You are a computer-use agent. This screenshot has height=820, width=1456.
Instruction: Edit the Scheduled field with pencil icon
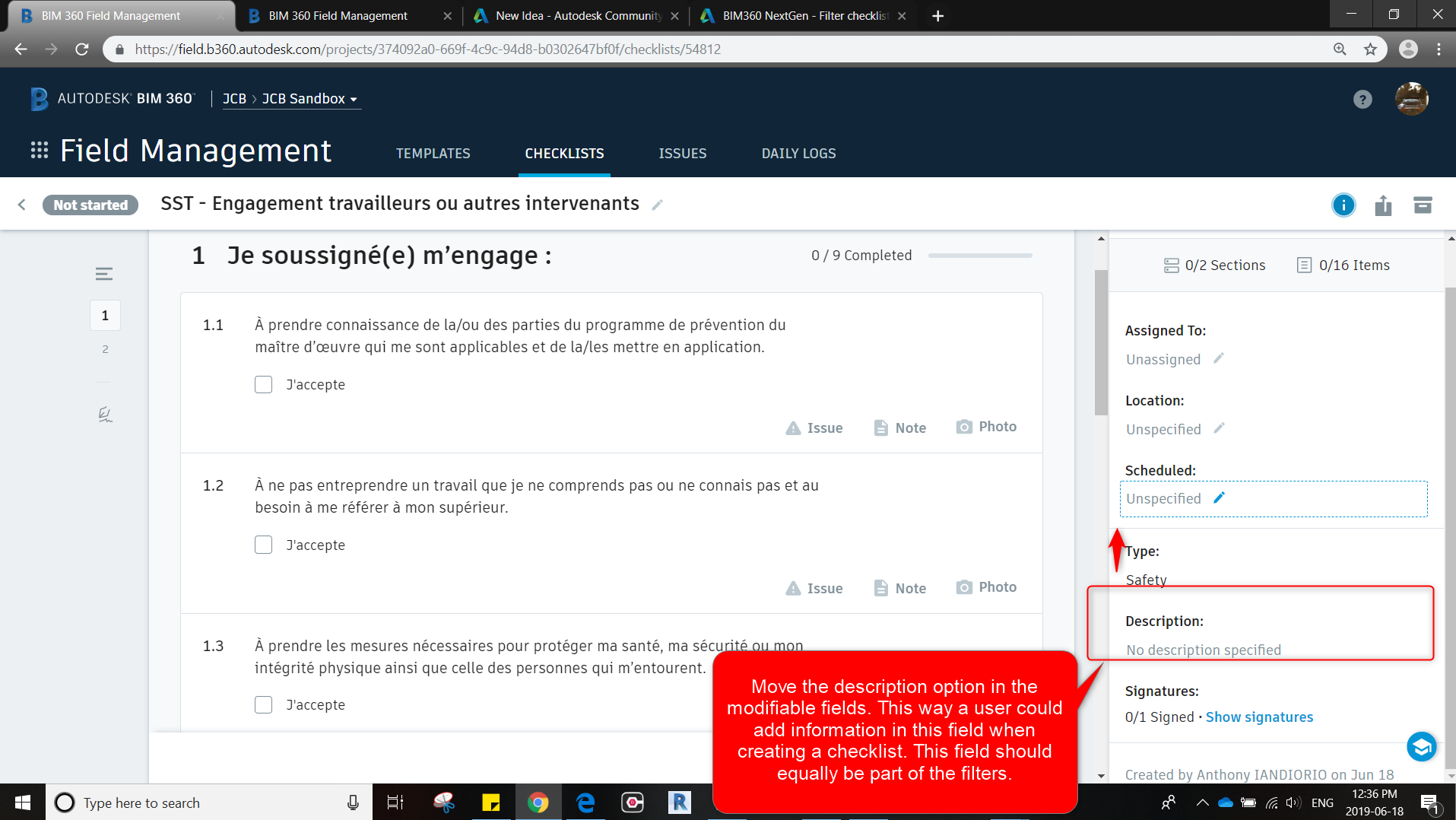(x=1220, y=497)
